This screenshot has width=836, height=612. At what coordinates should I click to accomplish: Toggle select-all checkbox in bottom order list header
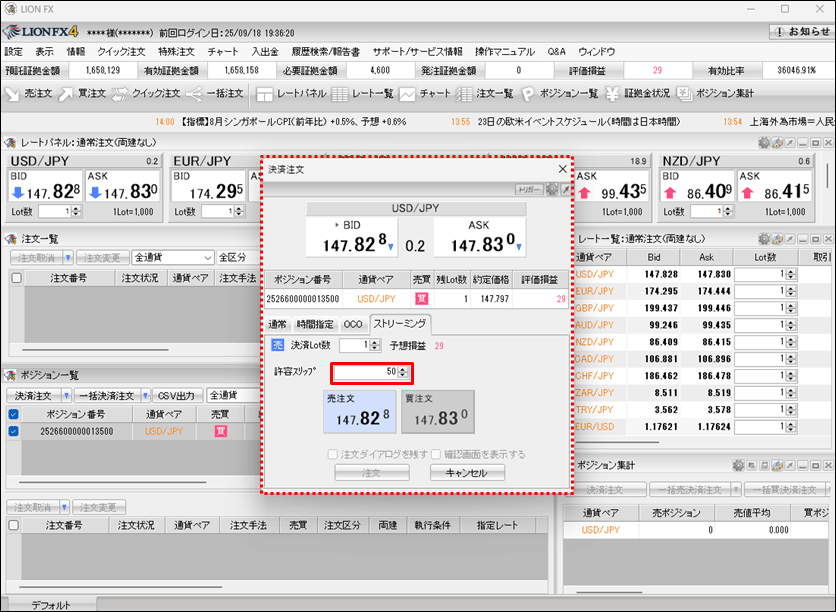(14, 525)
